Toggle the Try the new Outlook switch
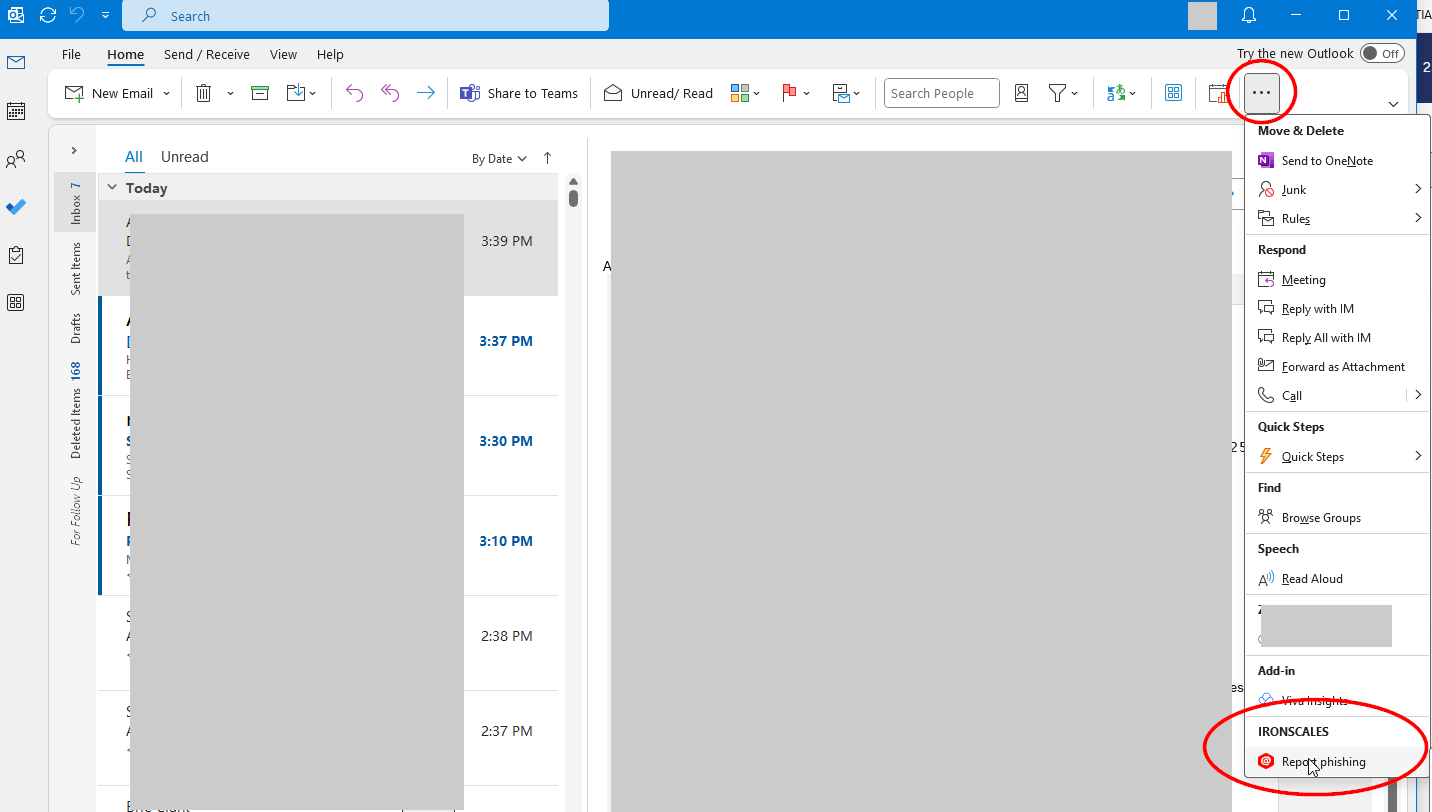Viewport: 1432px width, 812px height. [1382, 54]
